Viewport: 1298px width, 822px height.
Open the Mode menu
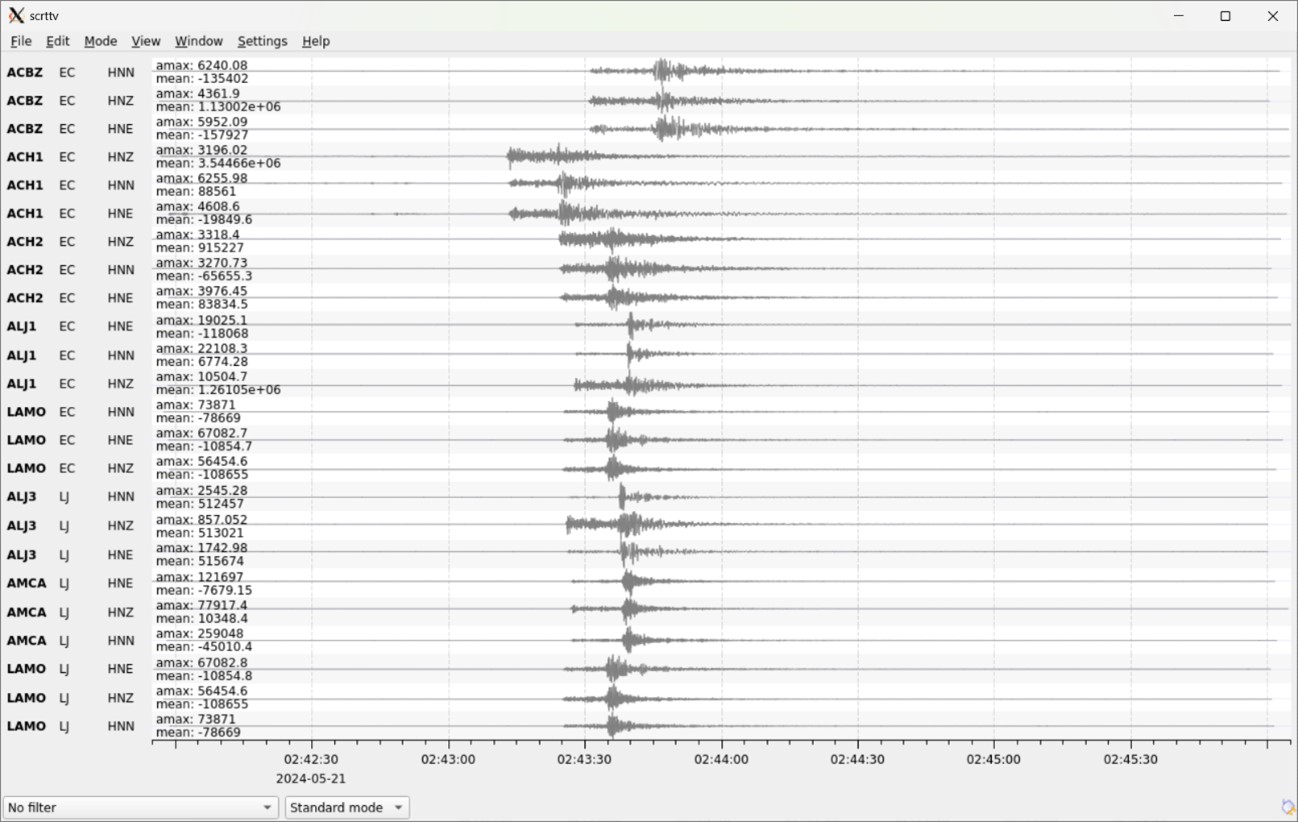coord(100,41)
